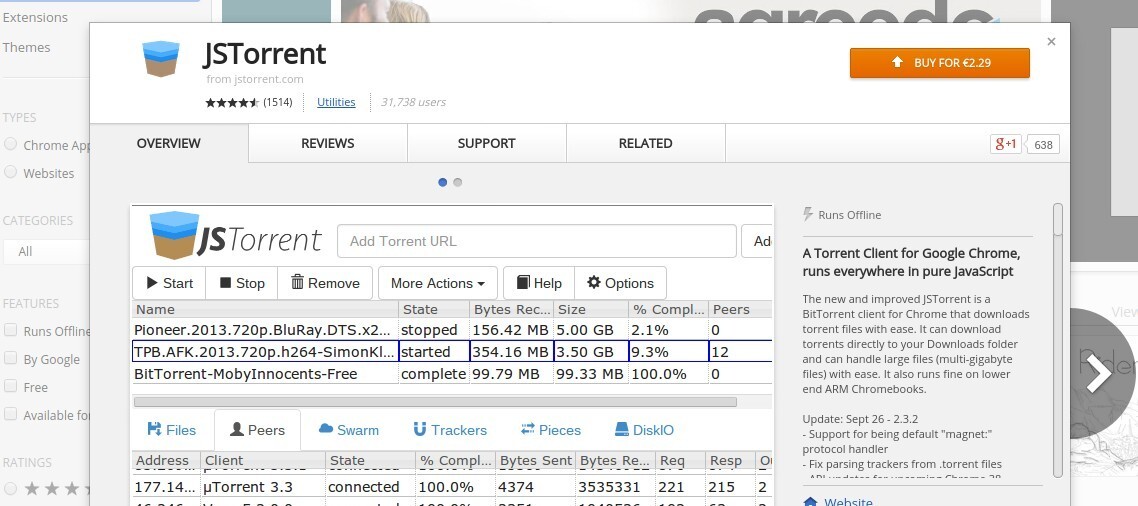This screenshot has width=1138, height=506.
Task: Tick the Free feature checkbox
Action: [10, 386]
